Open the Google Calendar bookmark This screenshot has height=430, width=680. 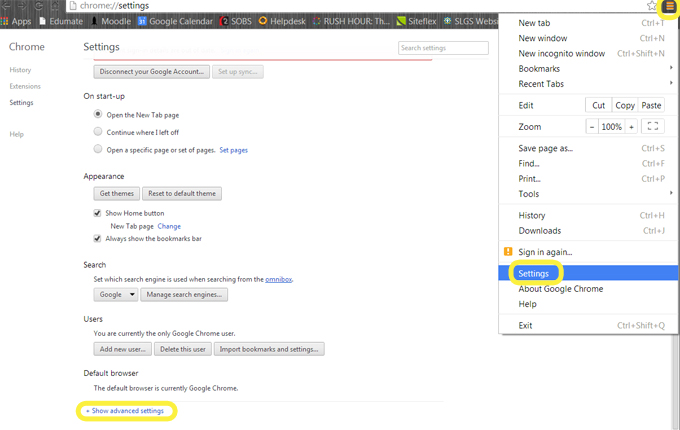click(x=175, y=21)
